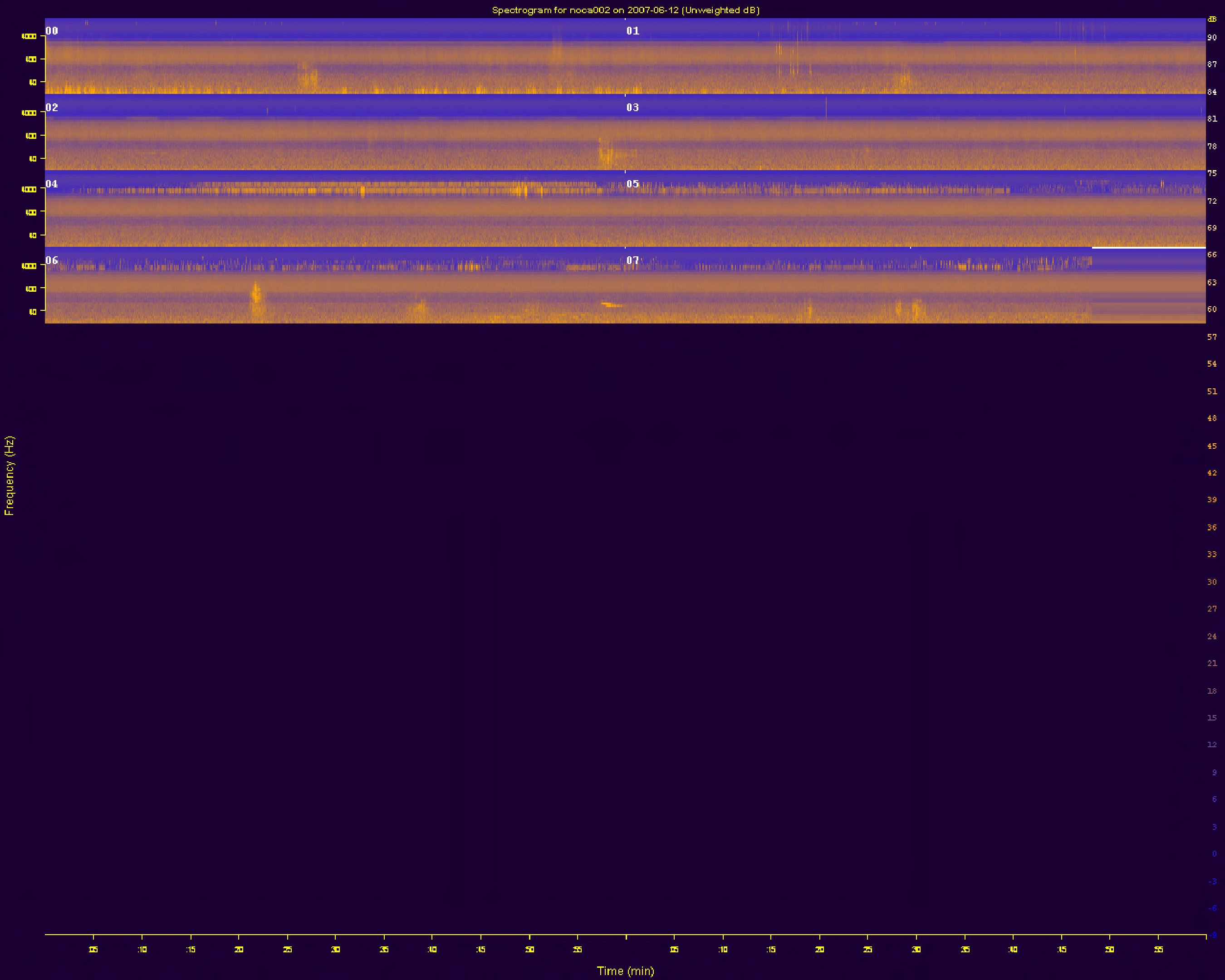Click the 33 value on the dB scale
Viewport: 1225px width, 980px height.
point(1212,554)
